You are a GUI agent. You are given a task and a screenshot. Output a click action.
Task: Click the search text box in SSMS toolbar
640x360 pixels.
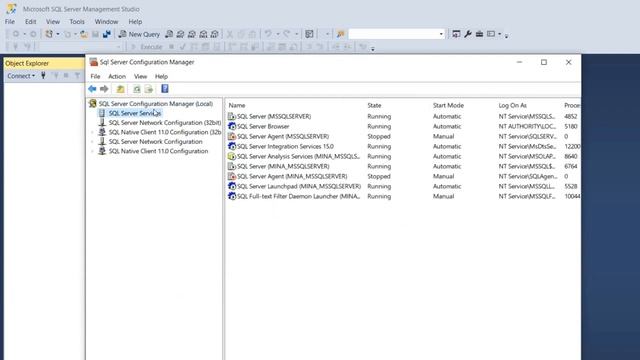pos(393,34)
